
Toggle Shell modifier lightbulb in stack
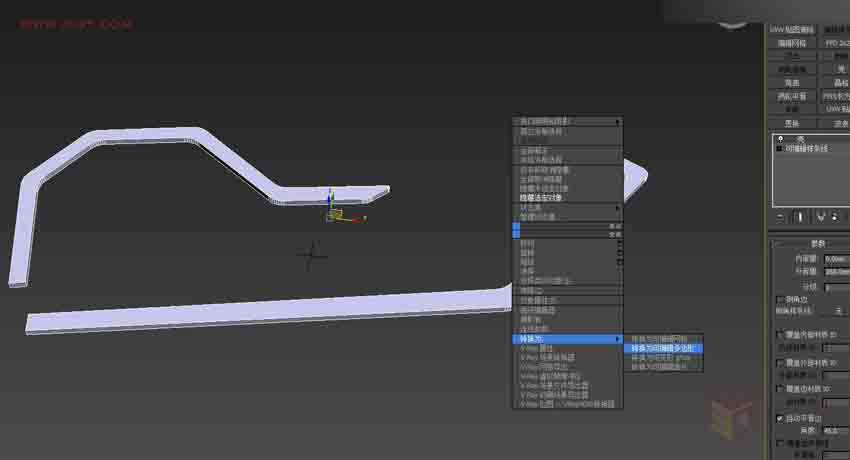coord(780,139)
